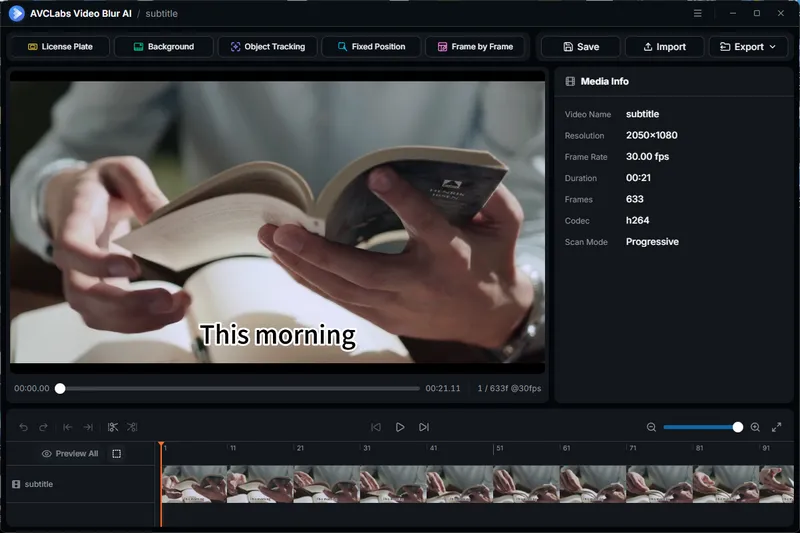The width and height of the screenshot is (800, 533).
Task: Click the Save button
Action: pos(581,46)
